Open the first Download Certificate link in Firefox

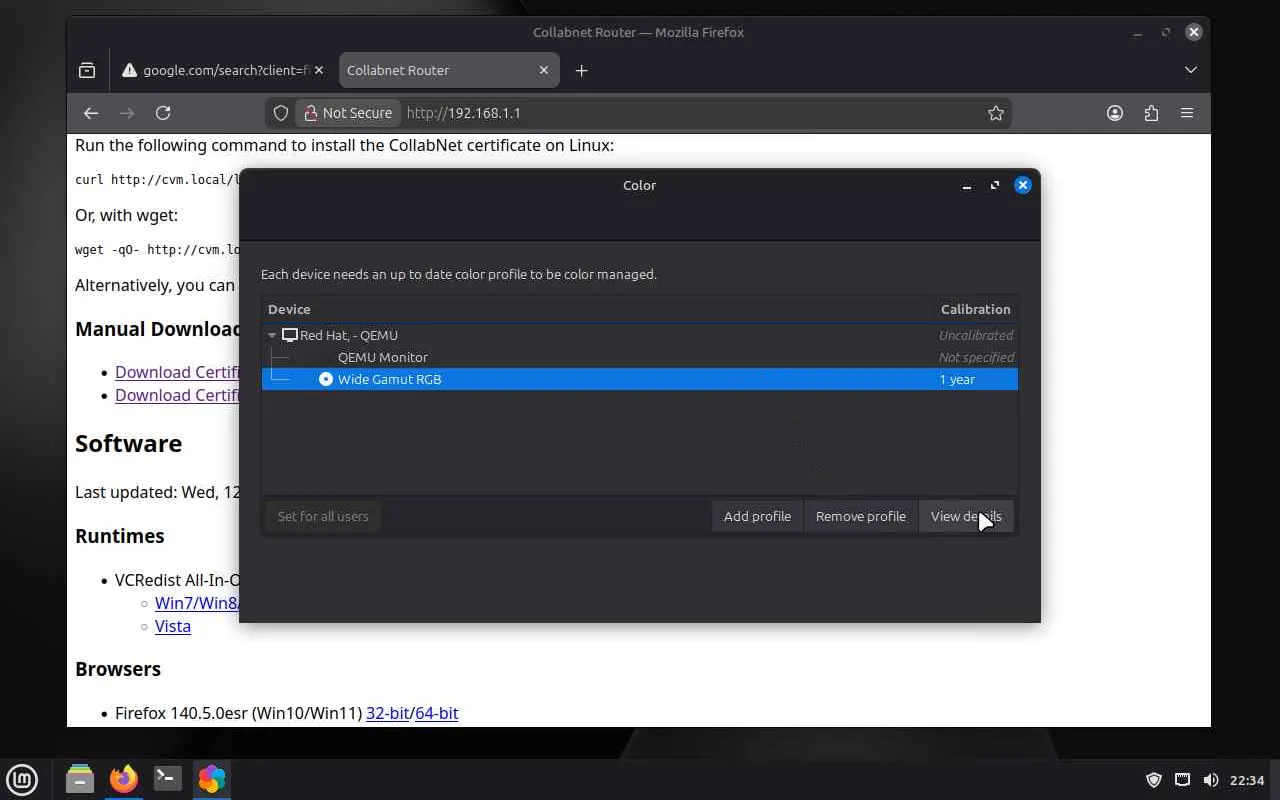tap(177, 372)
